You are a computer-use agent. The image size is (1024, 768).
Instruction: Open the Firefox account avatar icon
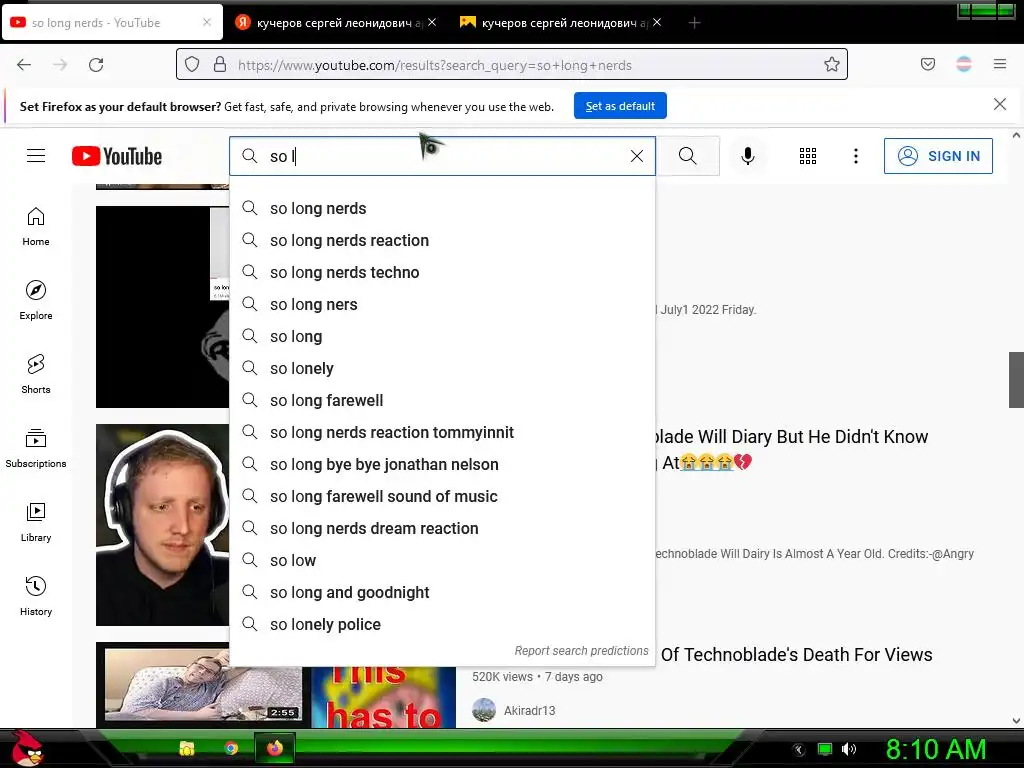(964, 64)
